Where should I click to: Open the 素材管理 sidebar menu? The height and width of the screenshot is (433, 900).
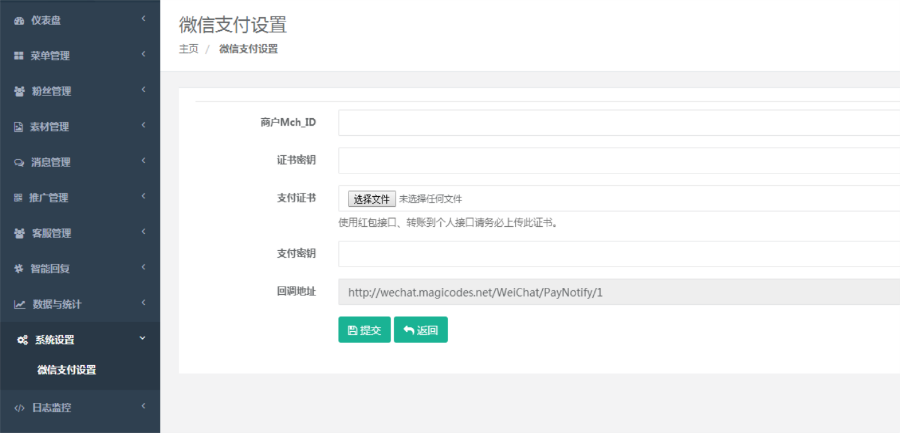(80, 127)
